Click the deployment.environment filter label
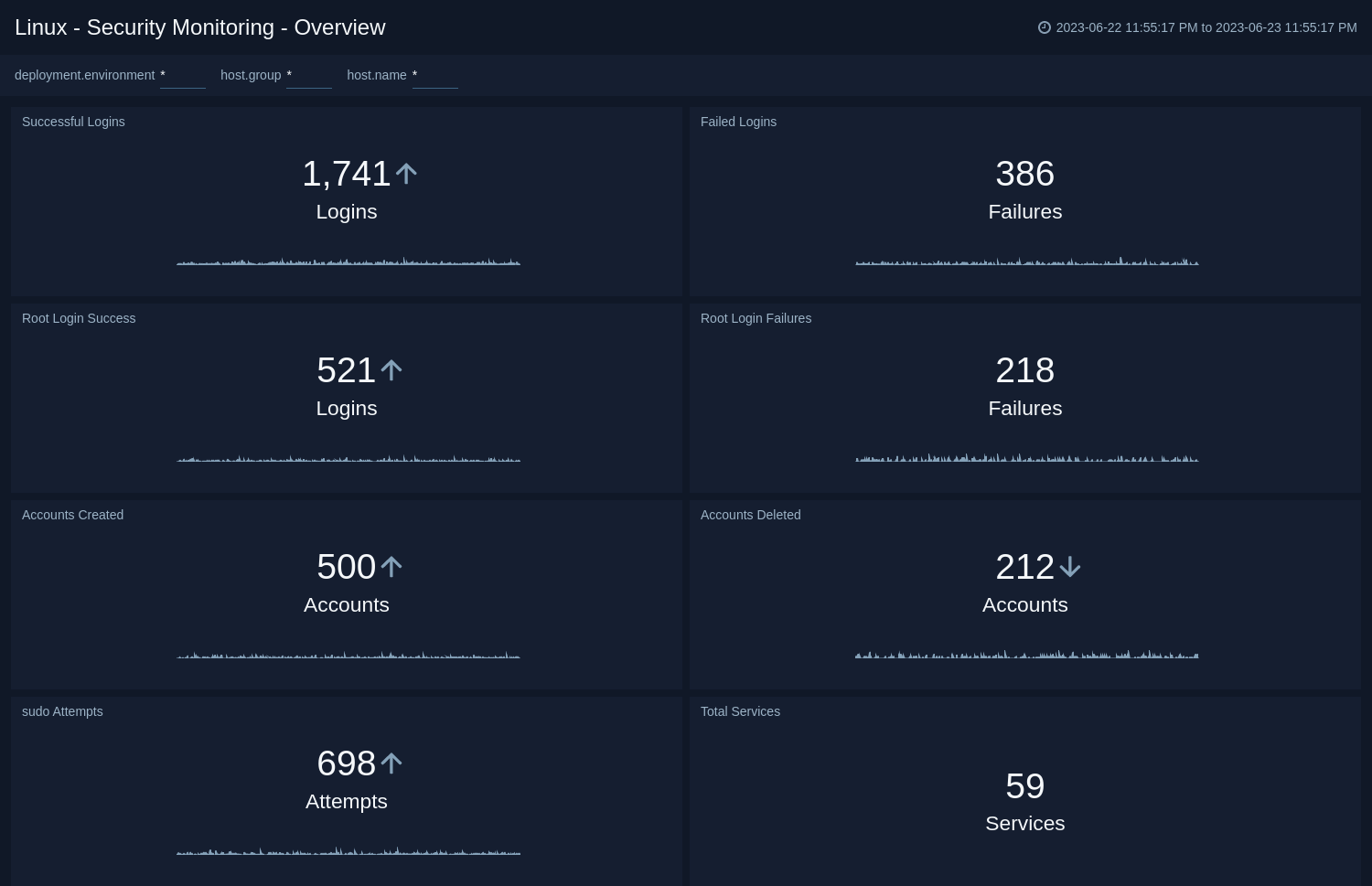The width and height of the screenshot is (1372, 886). pos(84,75)
